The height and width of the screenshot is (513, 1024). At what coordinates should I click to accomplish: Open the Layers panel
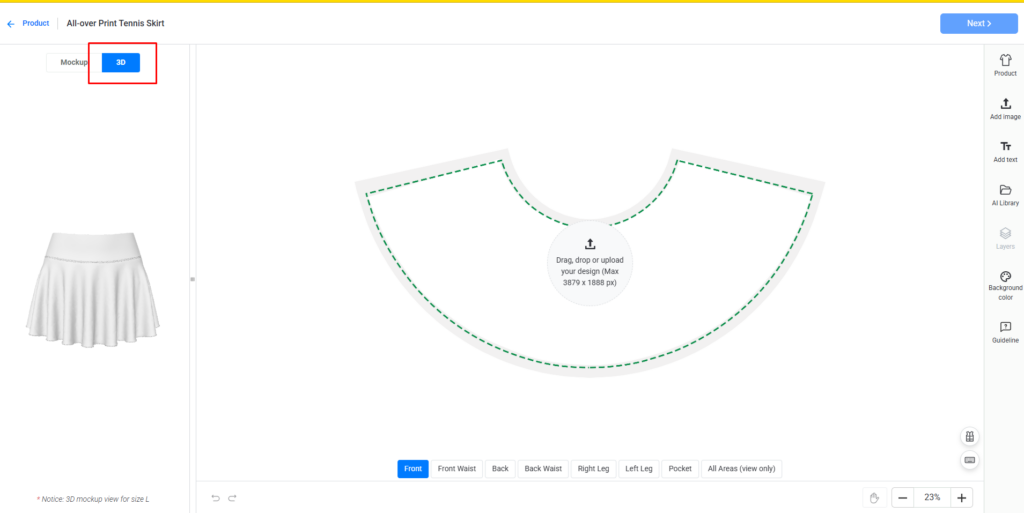pos(1005,238)
